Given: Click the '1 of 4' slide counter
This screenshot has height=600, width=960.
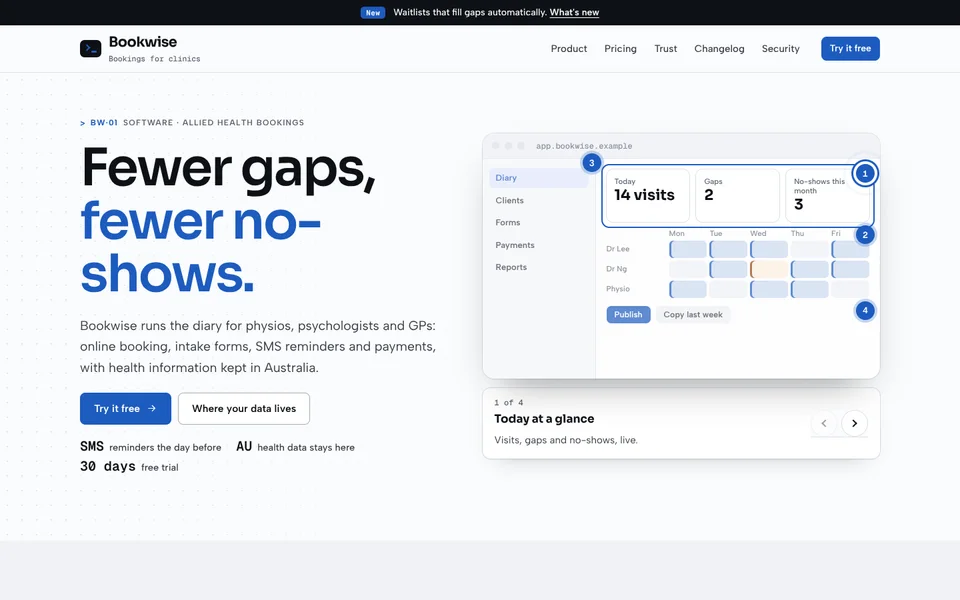Looking at the screenshot, I should (x=509, y=402).
